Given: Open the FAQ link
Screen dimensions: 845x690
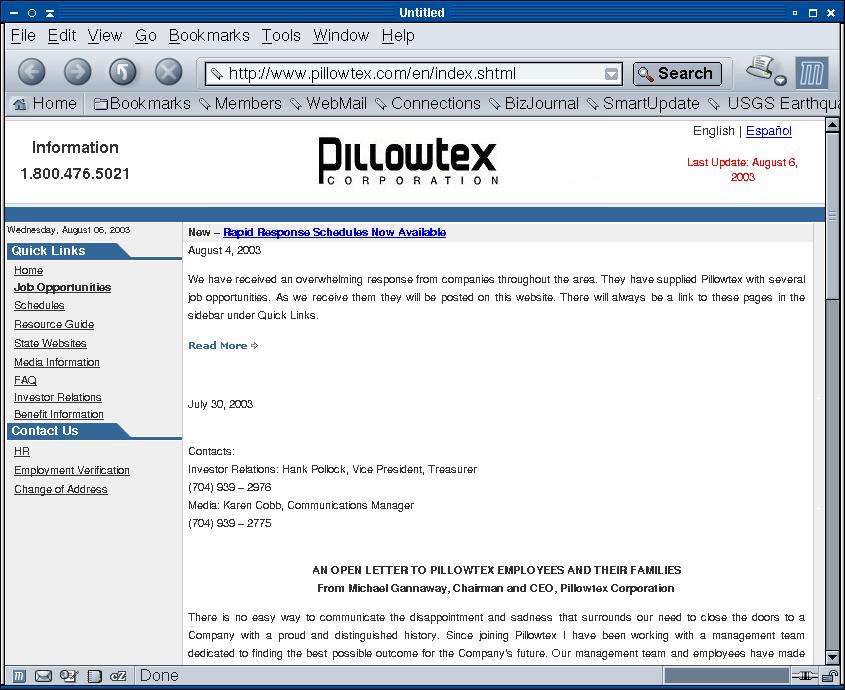Looking at the screenshot, I should click(x=25, y=380).
